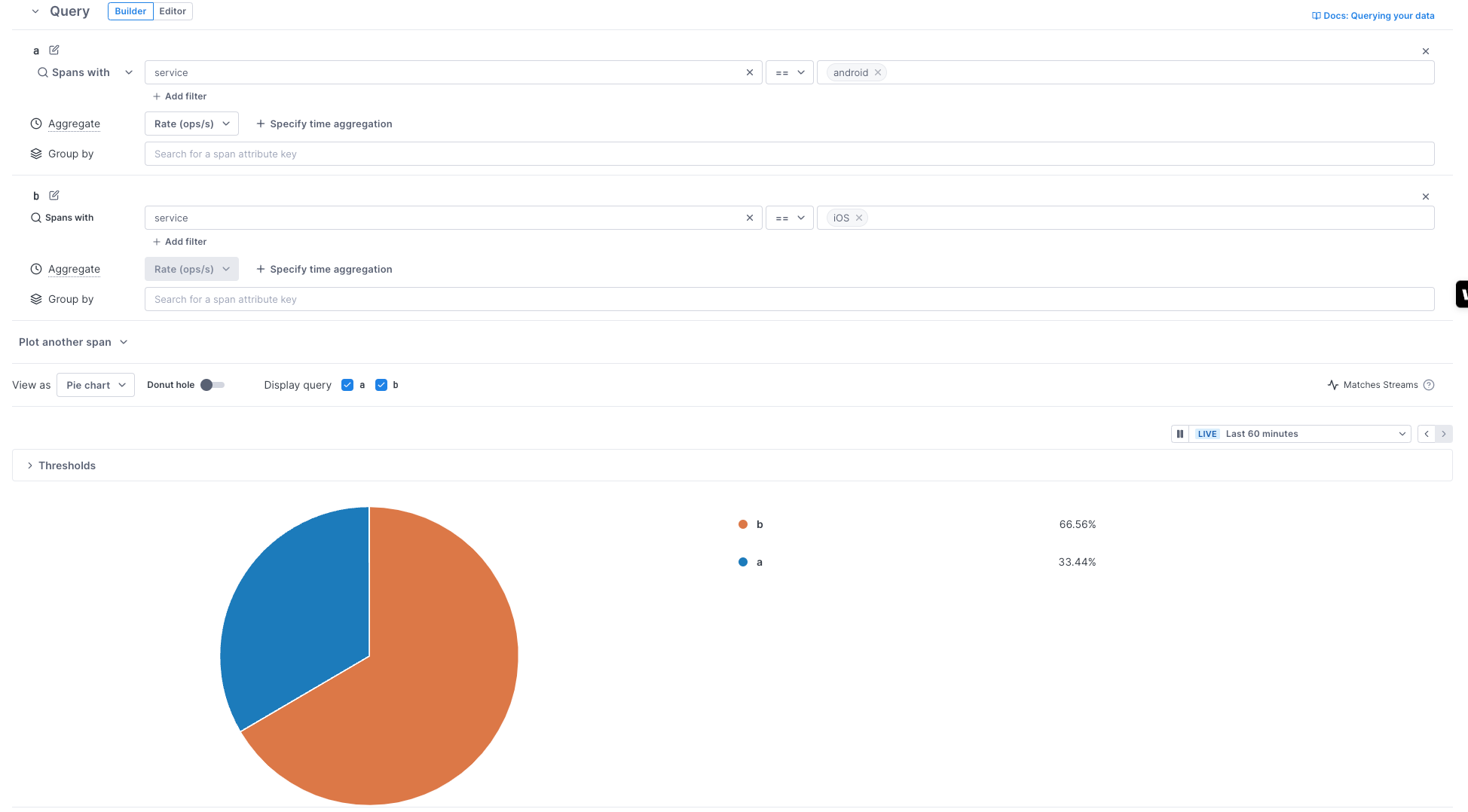The image size is (1468, 812).
Task: Edit the name of query b
Action: pyautogui.click(x=54, y=196)
